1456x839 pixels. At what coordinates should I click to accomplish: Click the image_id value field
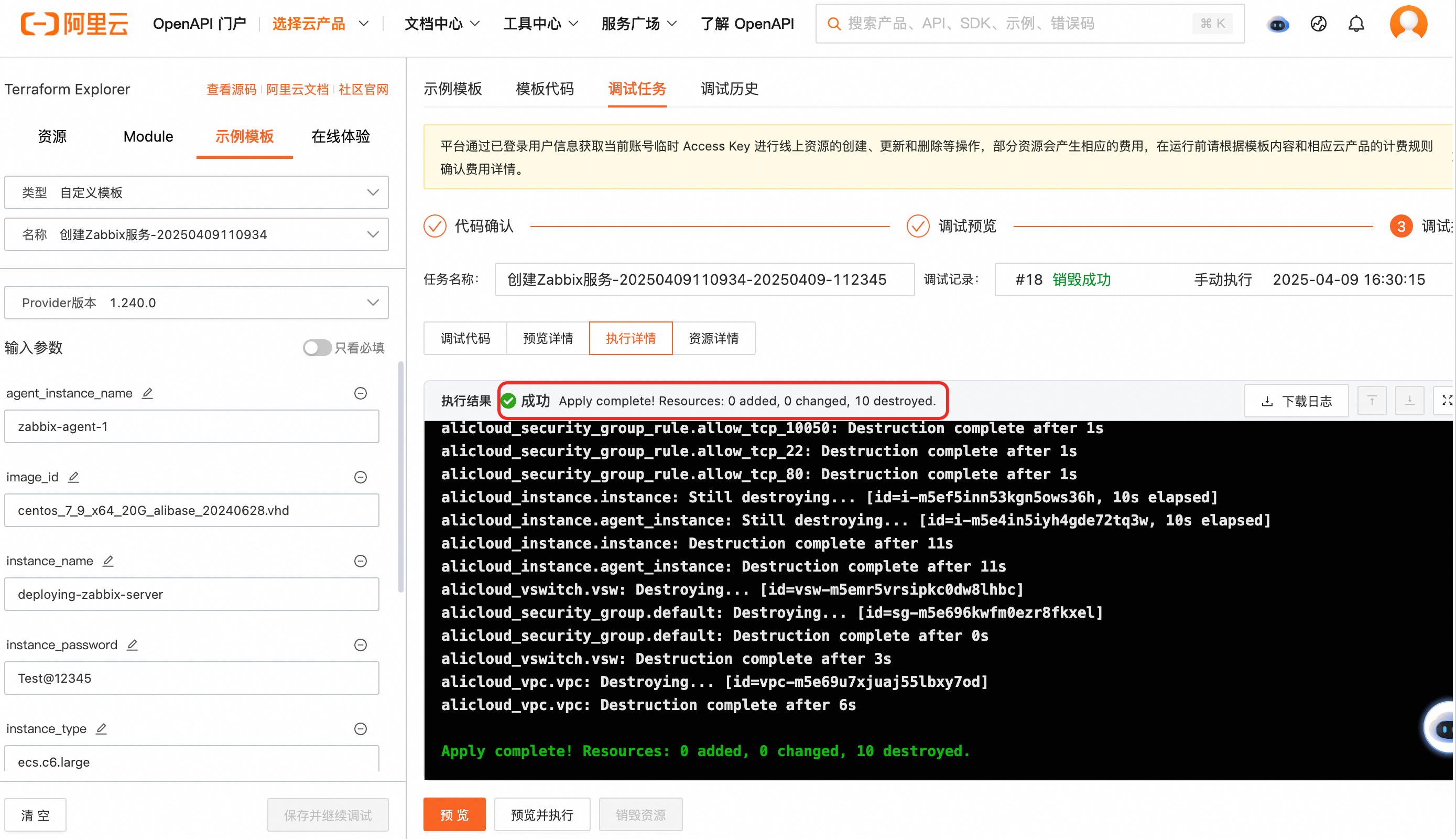(x=192, y=511)
